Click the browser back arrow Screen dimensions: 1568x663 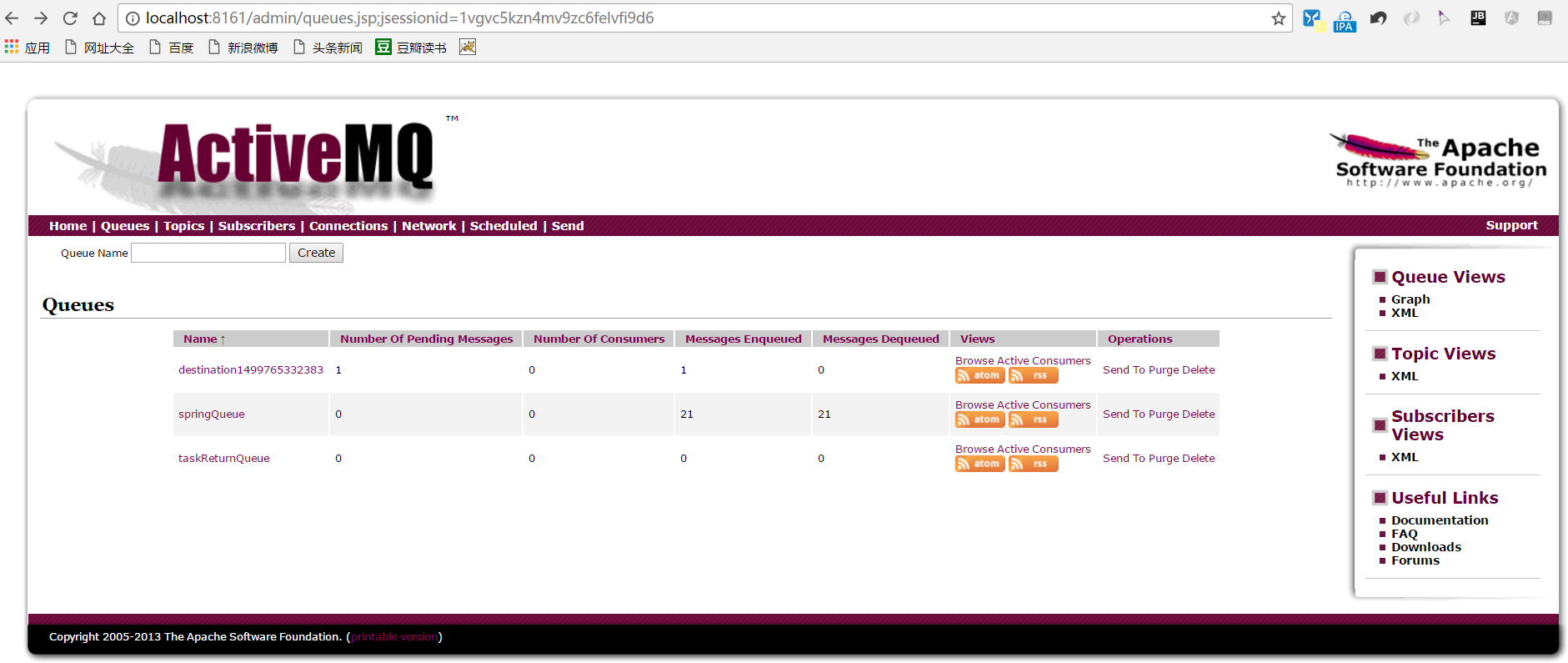(13, 18)
